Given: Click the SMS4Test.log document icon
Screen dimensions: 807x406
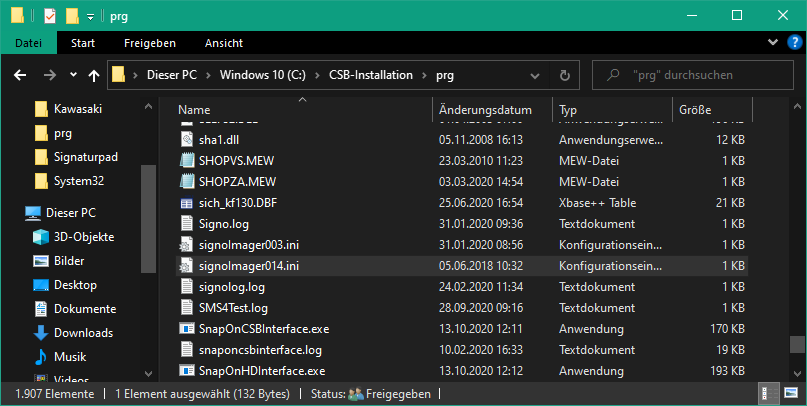Looking at the screenshot, I should point(186,308).
